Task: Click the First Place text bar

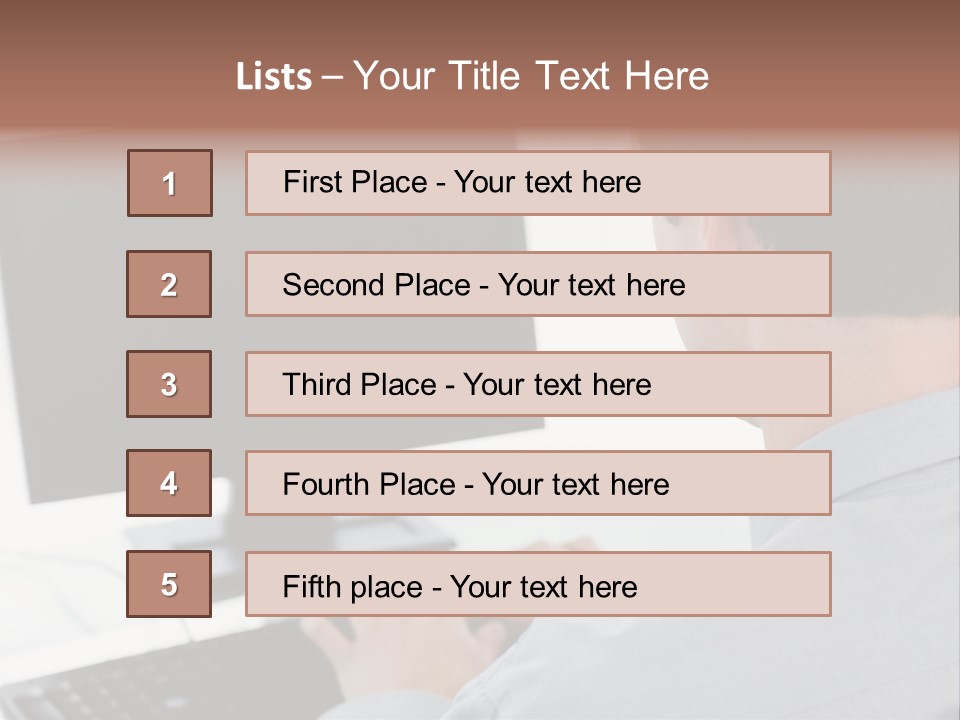Action: (x=538, y=183)
